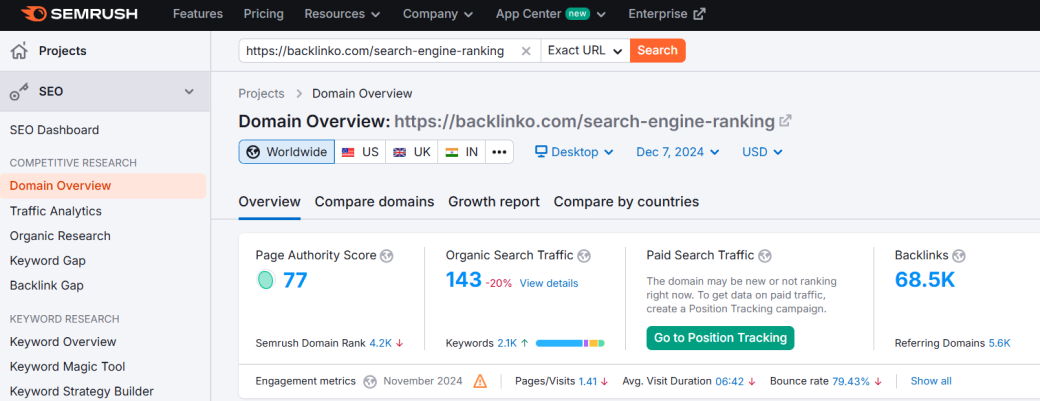The image size is (1040, 401).
Task: Click the Desktop monitor icon
Action: (541, 152)
